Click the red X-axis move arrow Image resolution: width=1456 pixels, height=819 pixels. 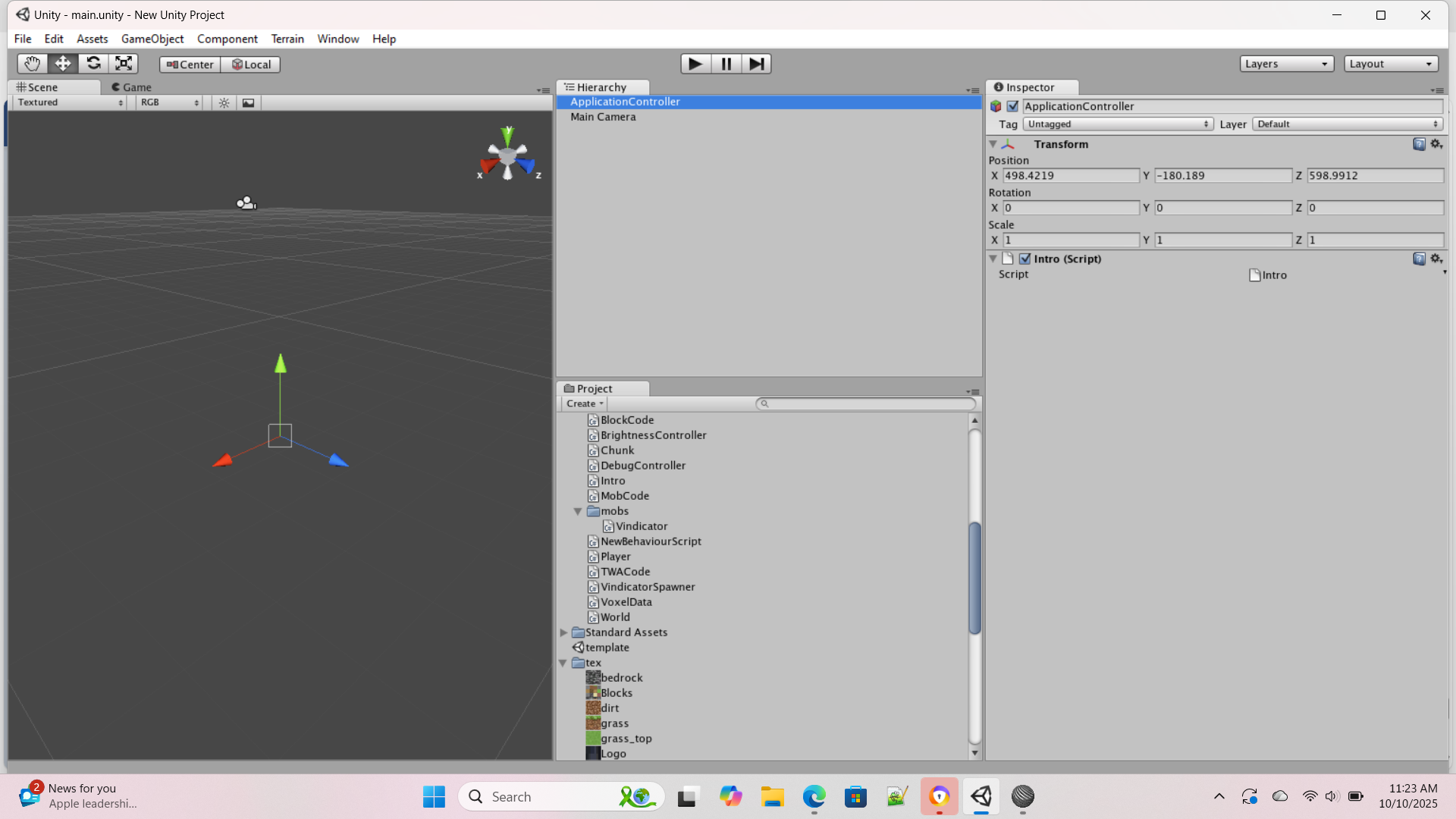click(222, 460)
